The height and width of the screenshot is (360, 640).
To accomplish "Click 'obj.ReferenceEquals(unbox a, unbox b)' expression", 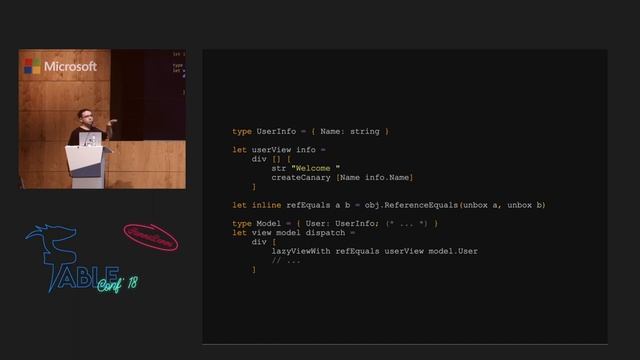I will [x=455, y=205].
